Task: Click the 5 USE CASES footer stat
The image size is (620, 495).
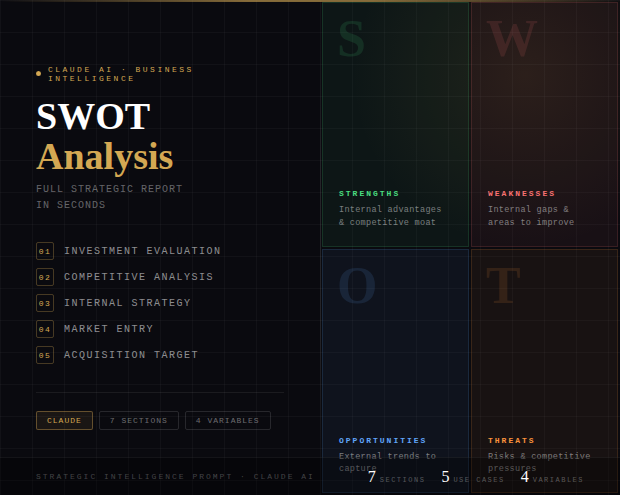Action: click(x=472, y=478)
